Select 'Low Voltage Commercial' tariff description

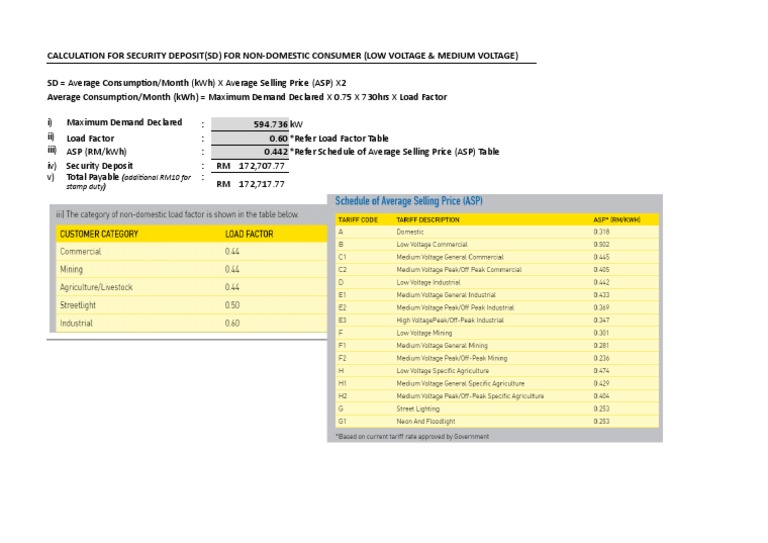tap(432, 244)
